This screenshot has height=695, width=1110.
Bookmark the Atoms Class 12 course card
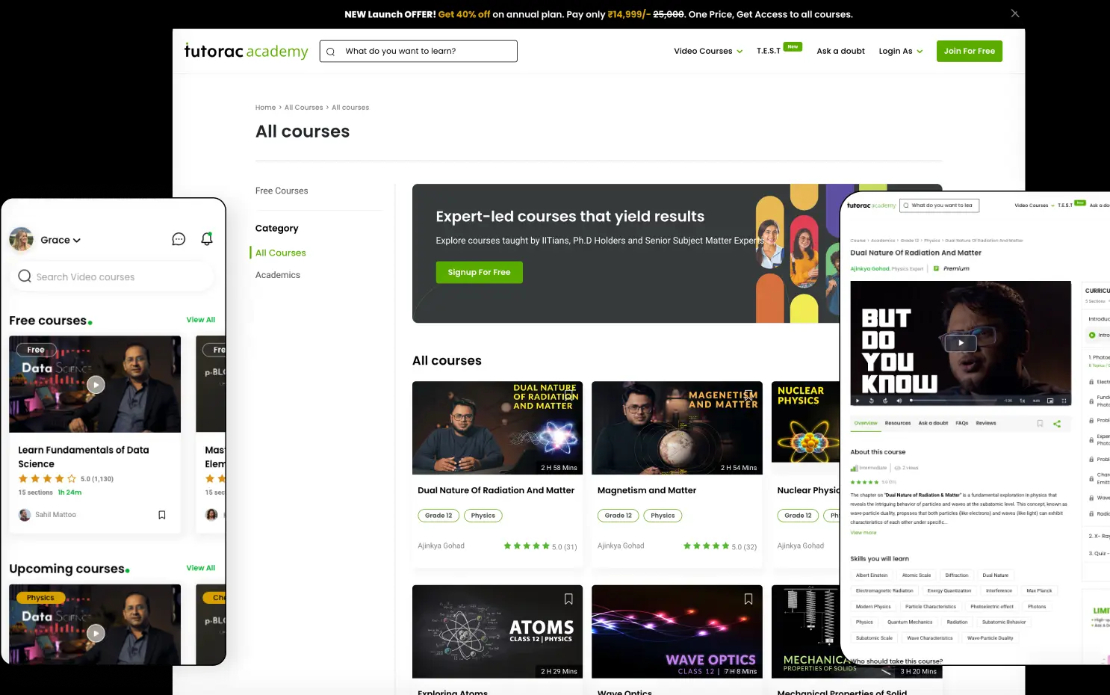tap(568, 599)
